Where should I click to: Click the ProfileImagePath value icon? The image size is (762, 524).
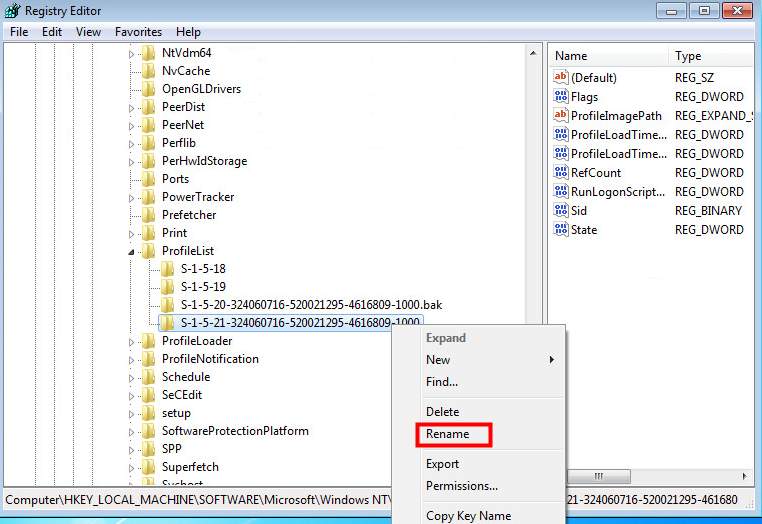pyautogui.click(x=561, y=115)
